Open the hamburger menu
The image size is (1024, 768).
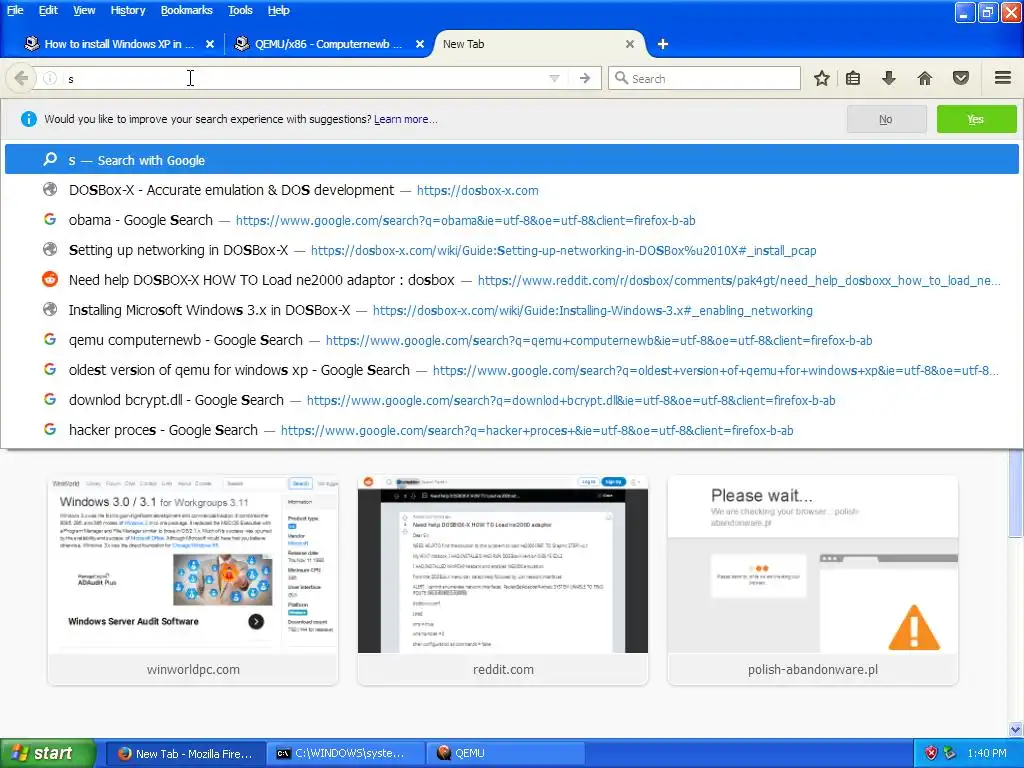tap(1003, 78)
